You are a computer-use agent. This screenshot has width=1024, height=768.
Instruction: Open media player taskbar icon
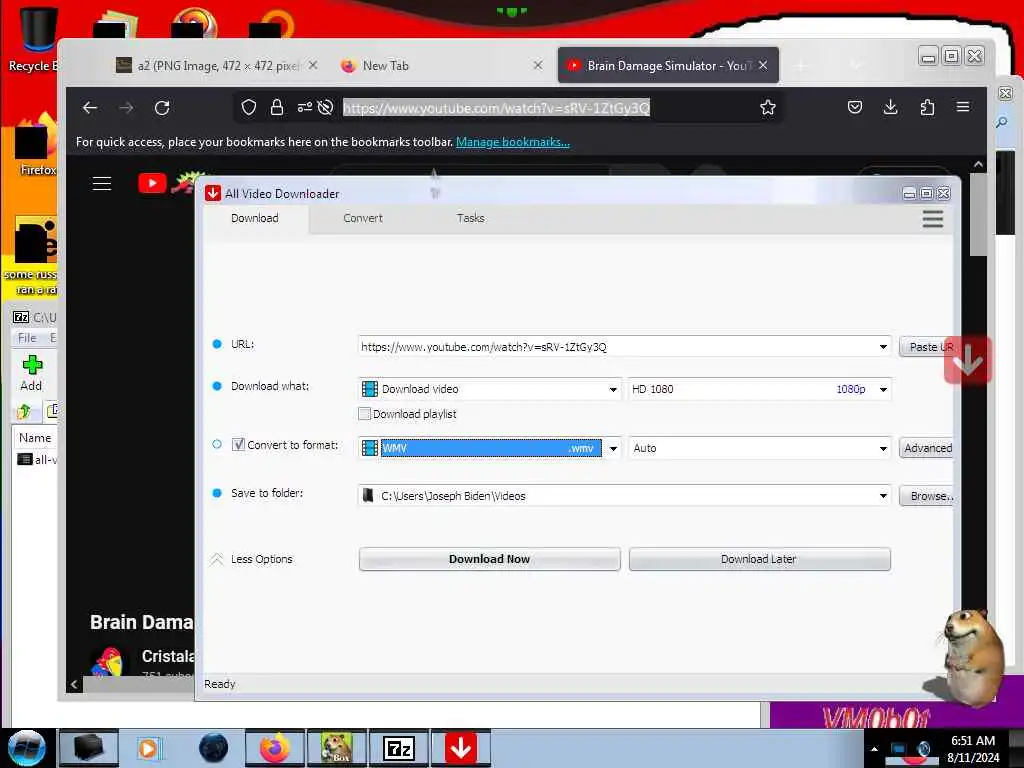click(x=150, y=748)
